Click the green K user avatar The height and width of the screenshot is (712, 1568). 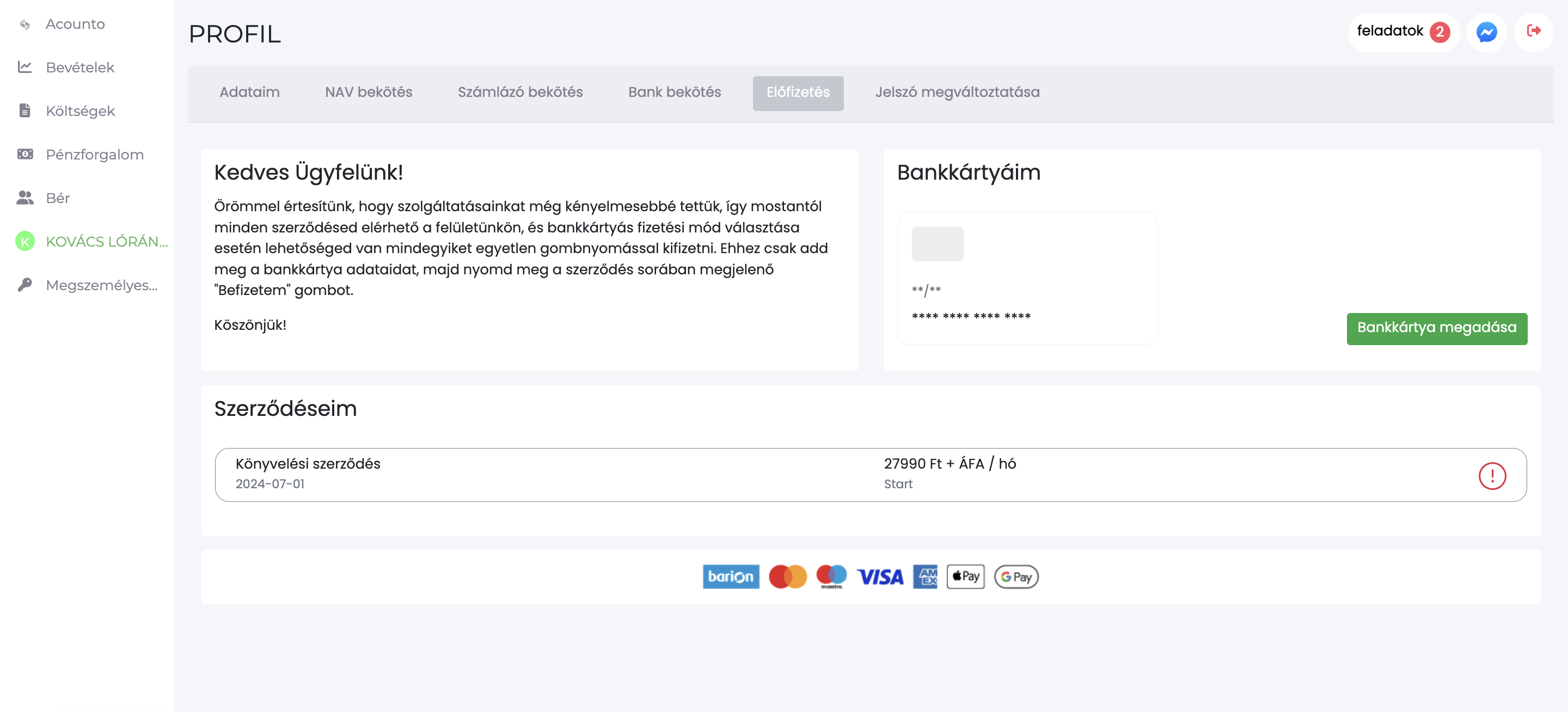point(25,242)
